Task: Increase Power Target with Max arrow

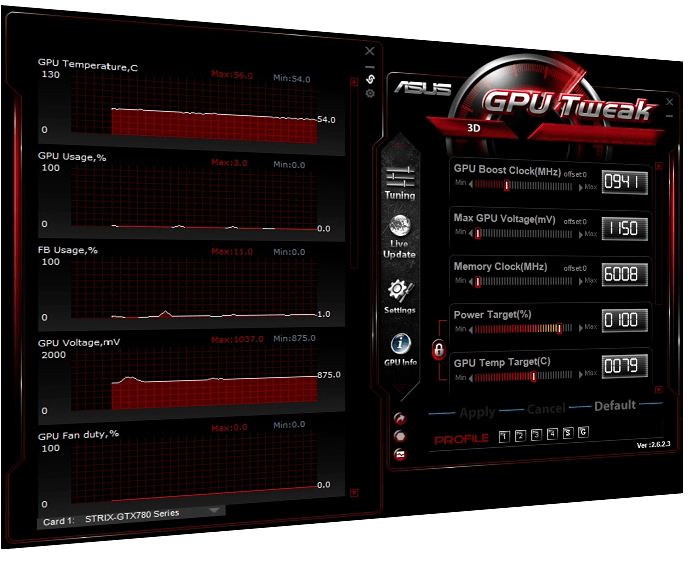Action: pos(581,328)
